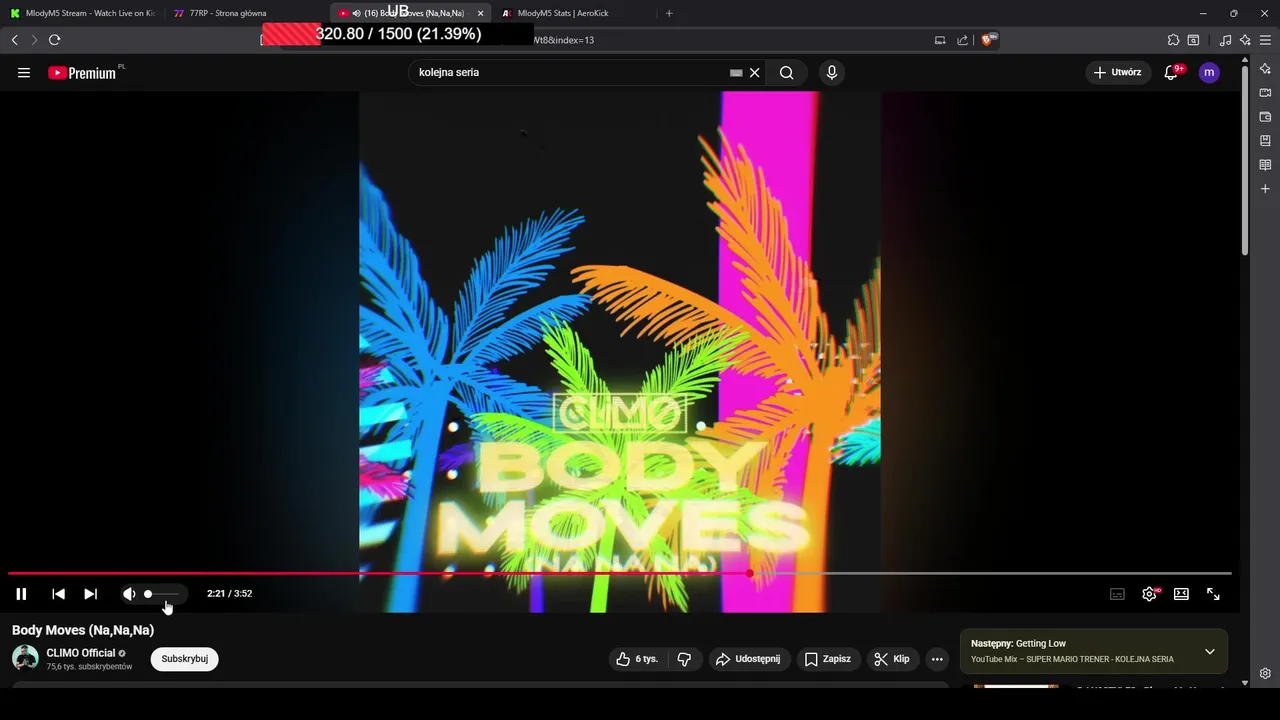Open the YouTube hamburger guide menu
The image size is (1280, 720).
[24, 72]
